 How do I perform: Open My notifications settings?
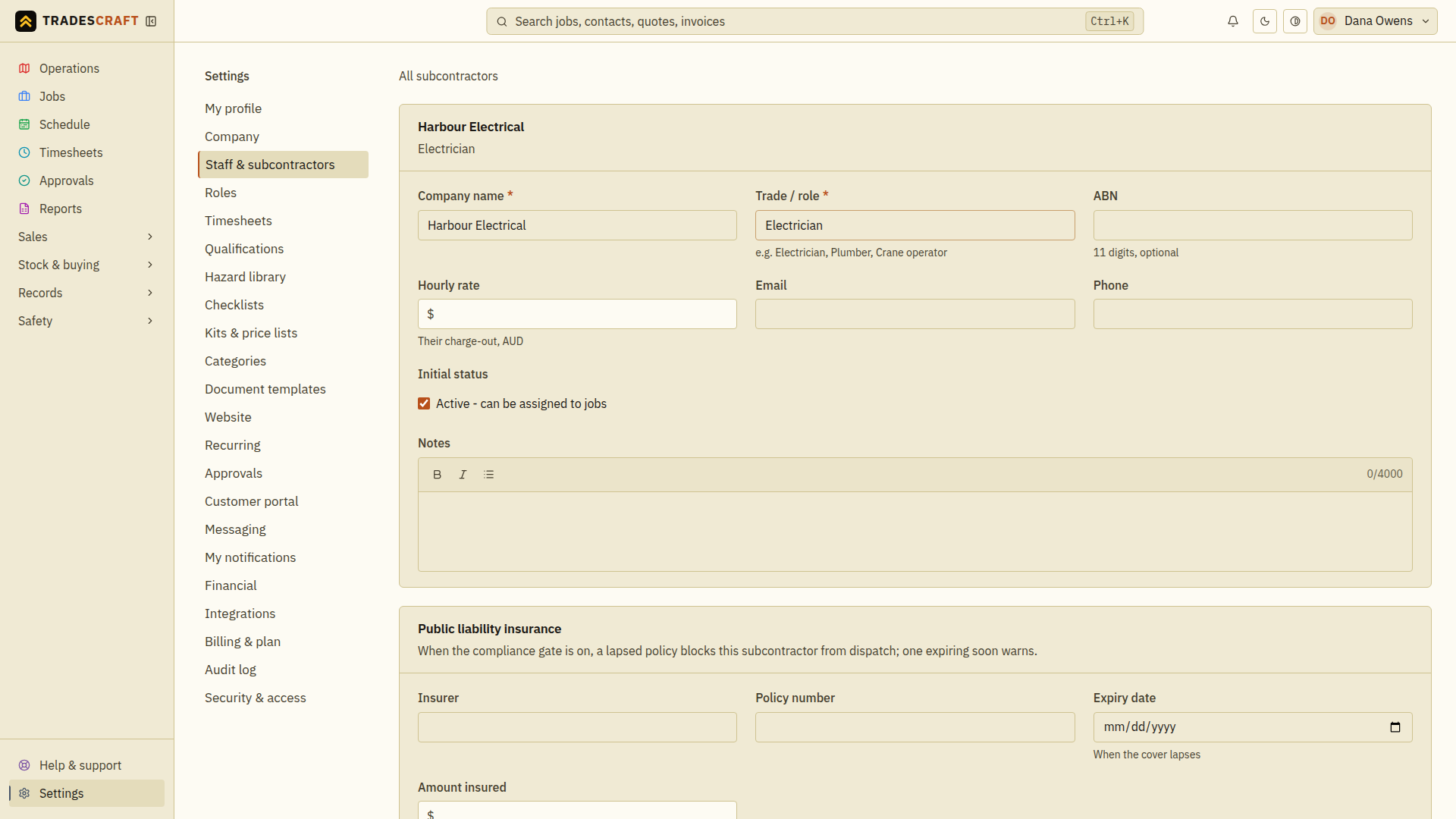283,557
